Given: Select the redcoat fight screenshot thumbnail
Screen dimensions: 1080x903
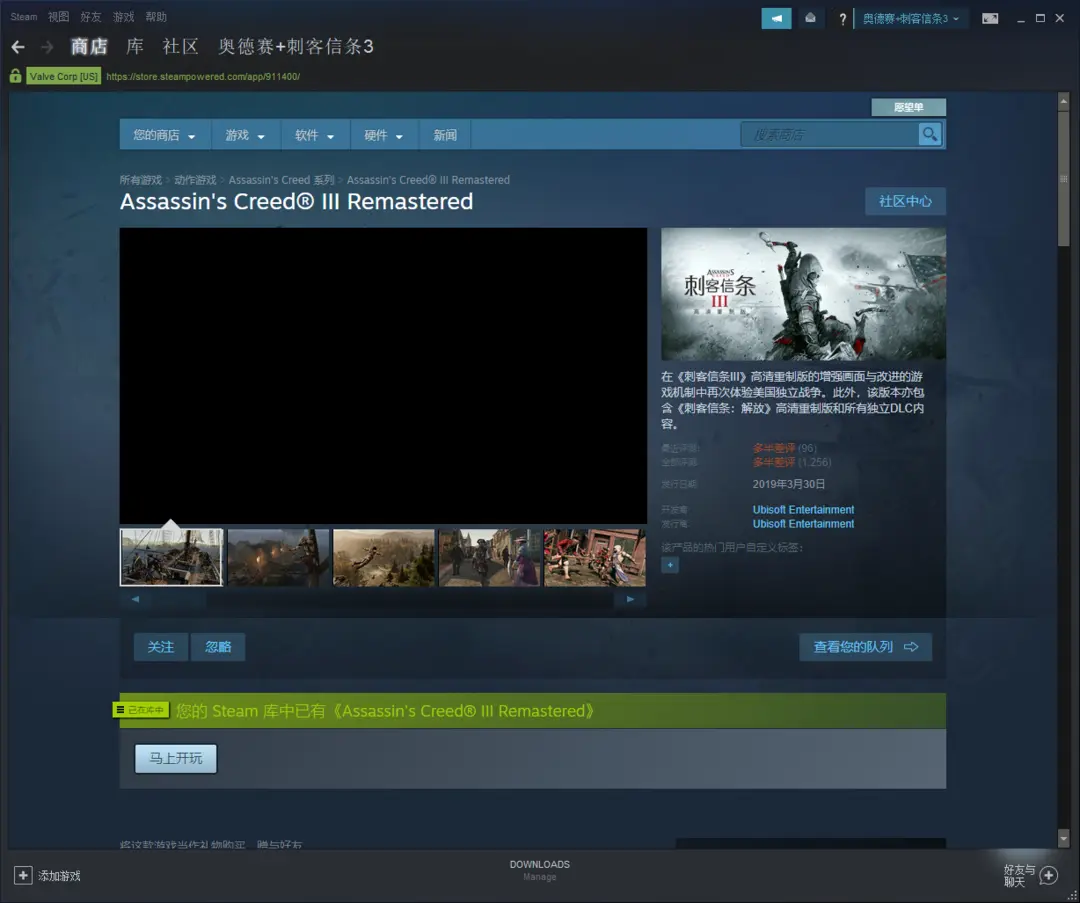Looking at the screenshot, I should 595,557.
